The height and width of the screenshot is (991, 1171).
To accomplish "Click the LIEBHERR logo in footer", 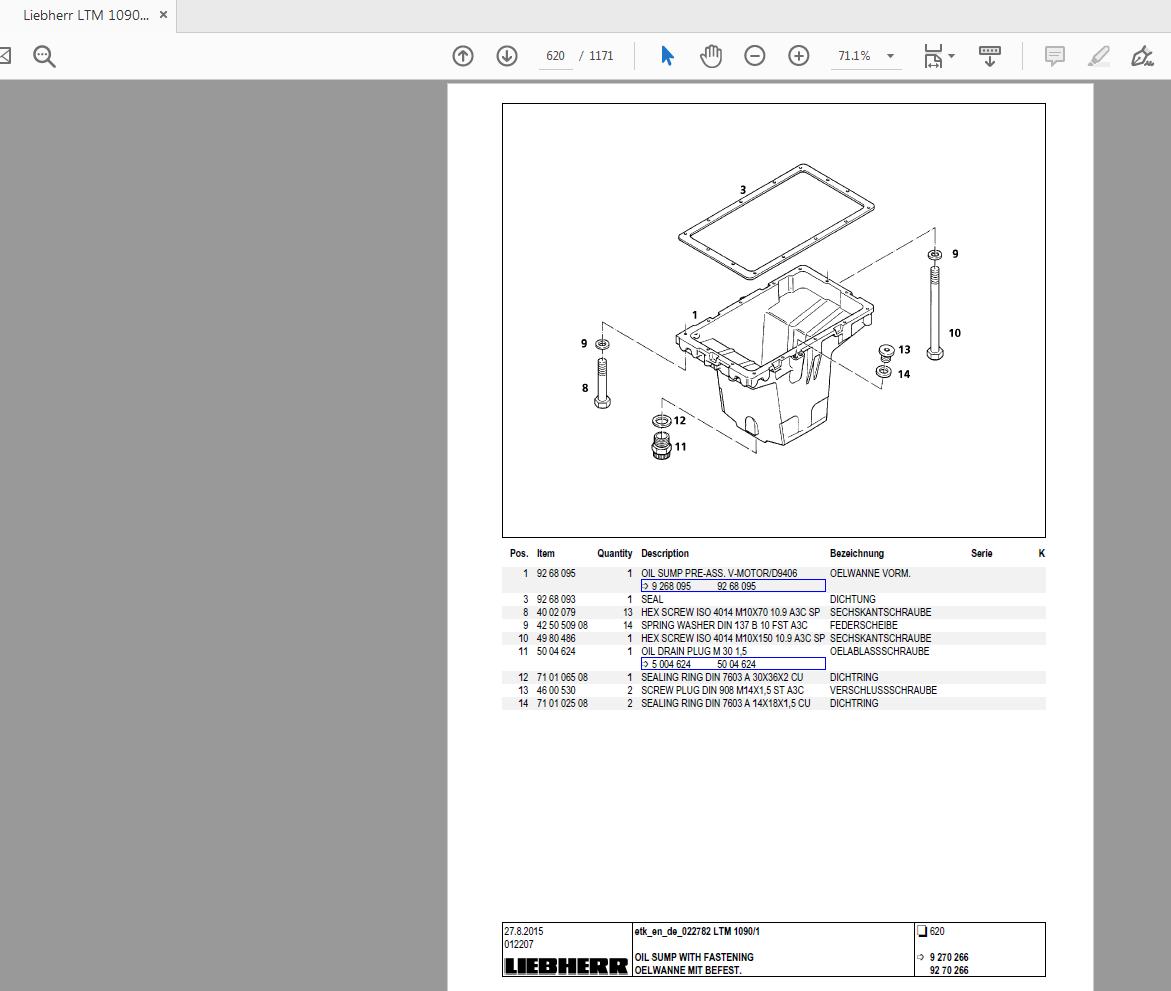I will [x=566, y=966].
